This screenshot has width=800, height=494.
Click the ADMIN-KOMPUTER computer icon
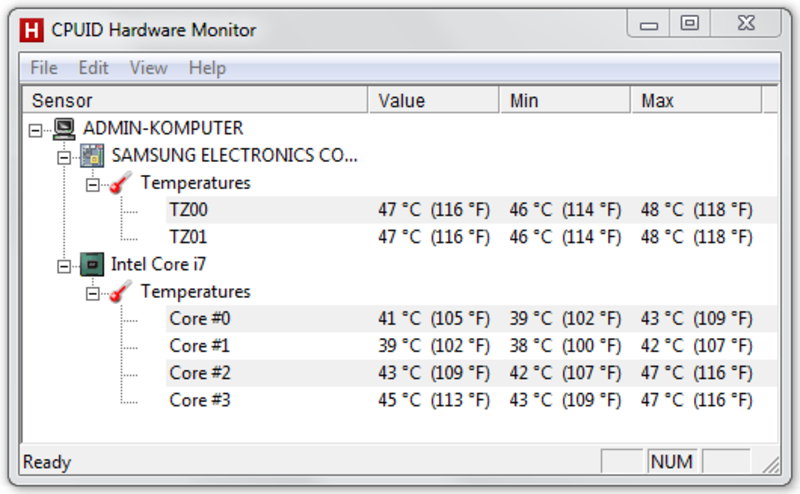[64, 129]
